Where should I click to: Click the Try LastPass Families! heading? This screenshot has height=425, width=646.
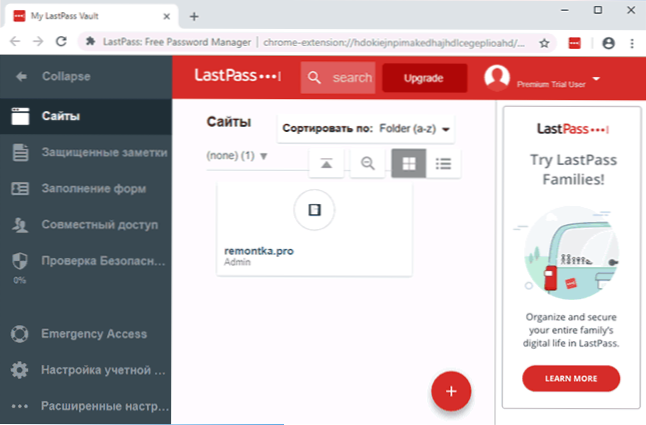573,170
